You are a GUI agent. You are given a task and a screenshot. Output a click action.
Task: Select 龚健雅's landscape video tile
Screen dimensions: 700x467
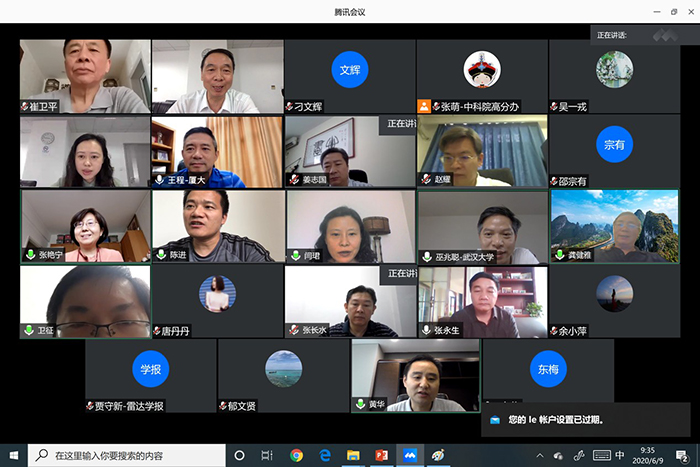coord(614,227)
